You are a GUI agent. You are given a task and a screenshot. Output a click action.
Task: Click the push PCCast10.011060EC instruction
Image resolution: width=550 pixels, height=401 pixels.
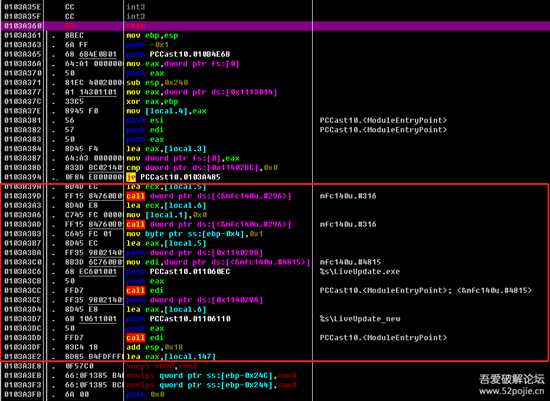point(178,272)
